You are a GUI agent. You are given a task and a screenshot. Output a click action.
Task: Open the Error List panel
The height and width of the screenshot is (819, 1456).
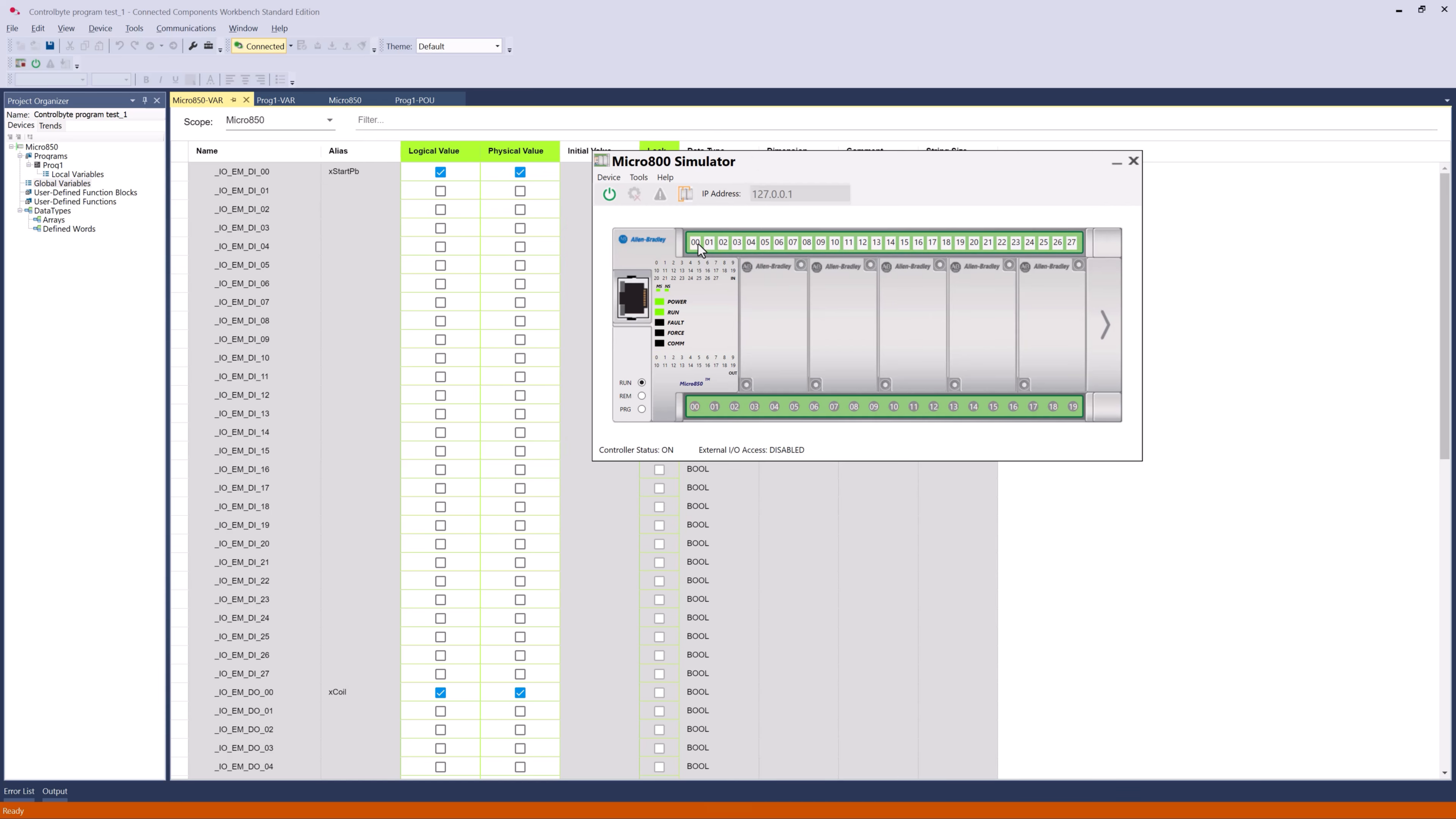coord(19,791)
